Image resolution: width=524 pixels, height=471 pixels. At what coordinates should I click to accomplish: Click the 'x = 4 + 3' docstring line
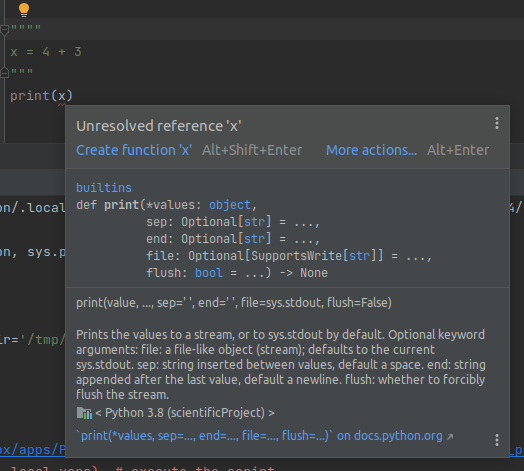tap(46, 52)
